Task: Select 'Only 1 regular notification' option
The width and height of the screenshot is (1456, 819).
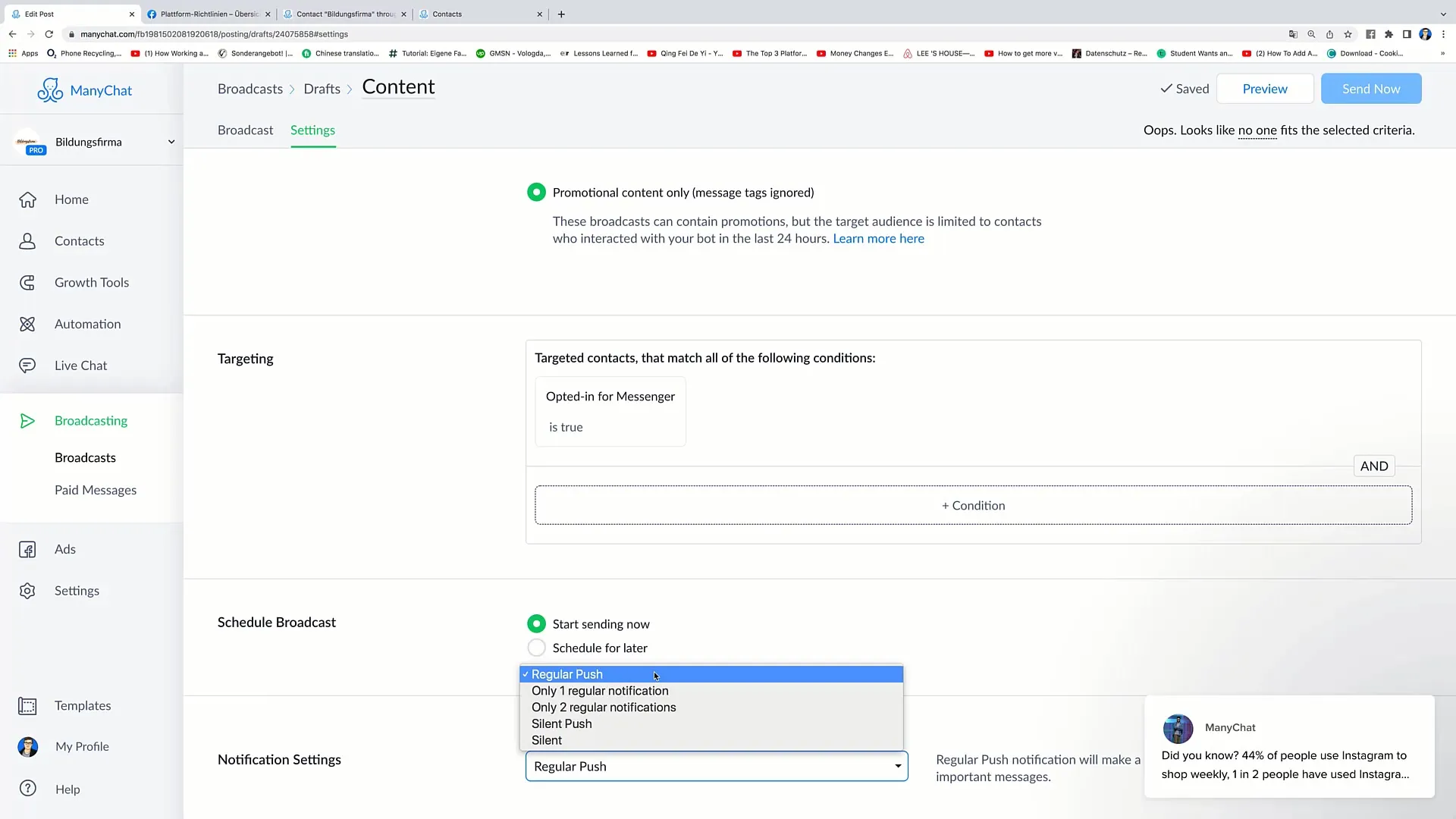Action: (x=600, y=690)
